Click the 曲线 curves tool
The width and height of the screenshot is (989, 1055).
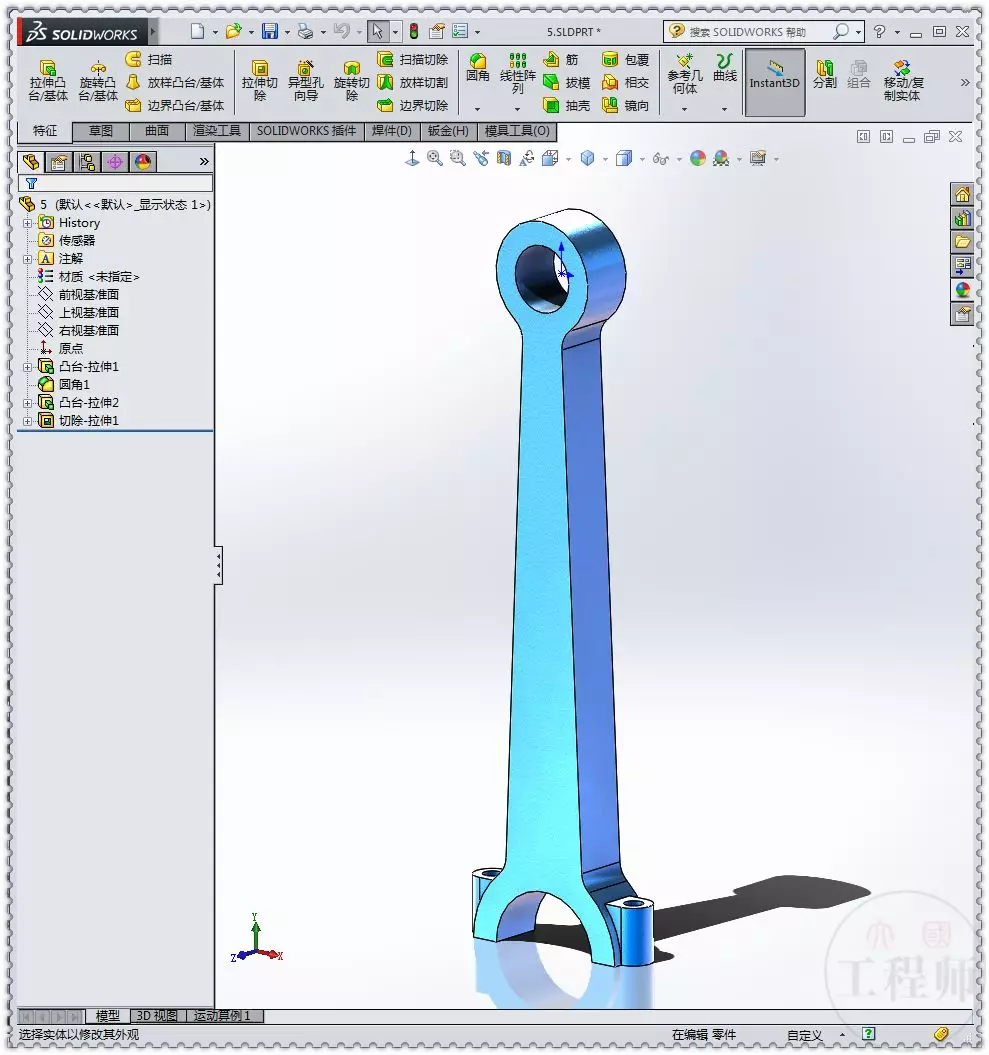[725, 68]
